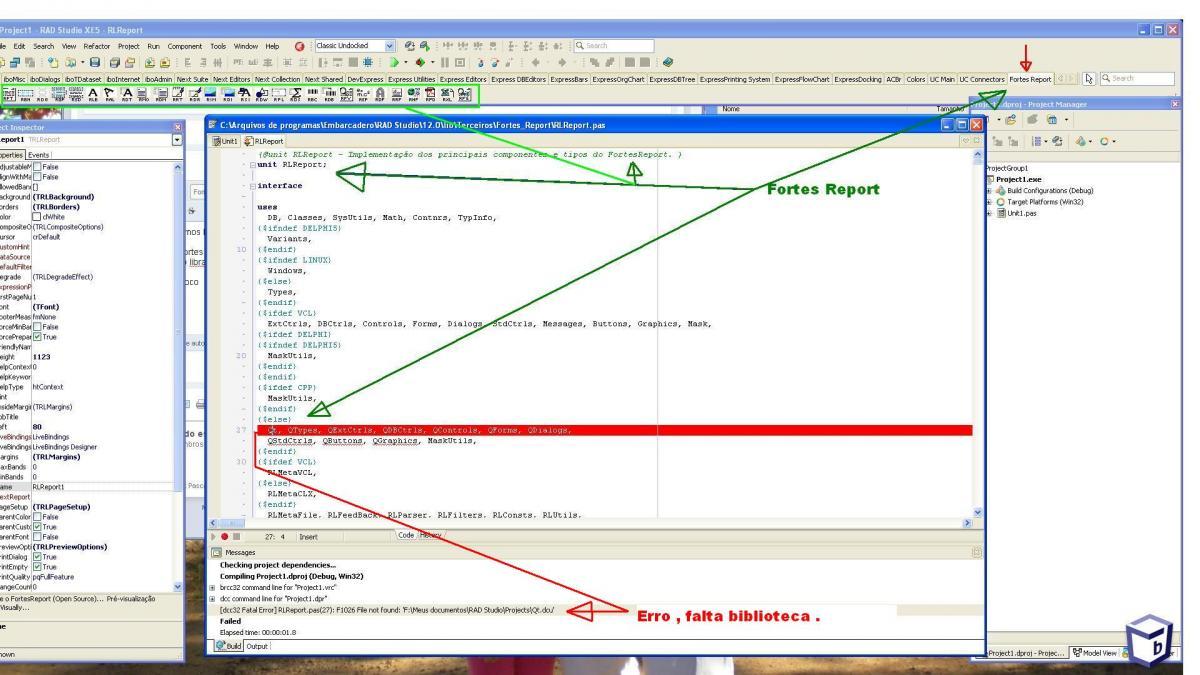Expand the Unit1.pas tree node
The width and height of the screenshot is (1200, 675).
[x=988, y=213]
